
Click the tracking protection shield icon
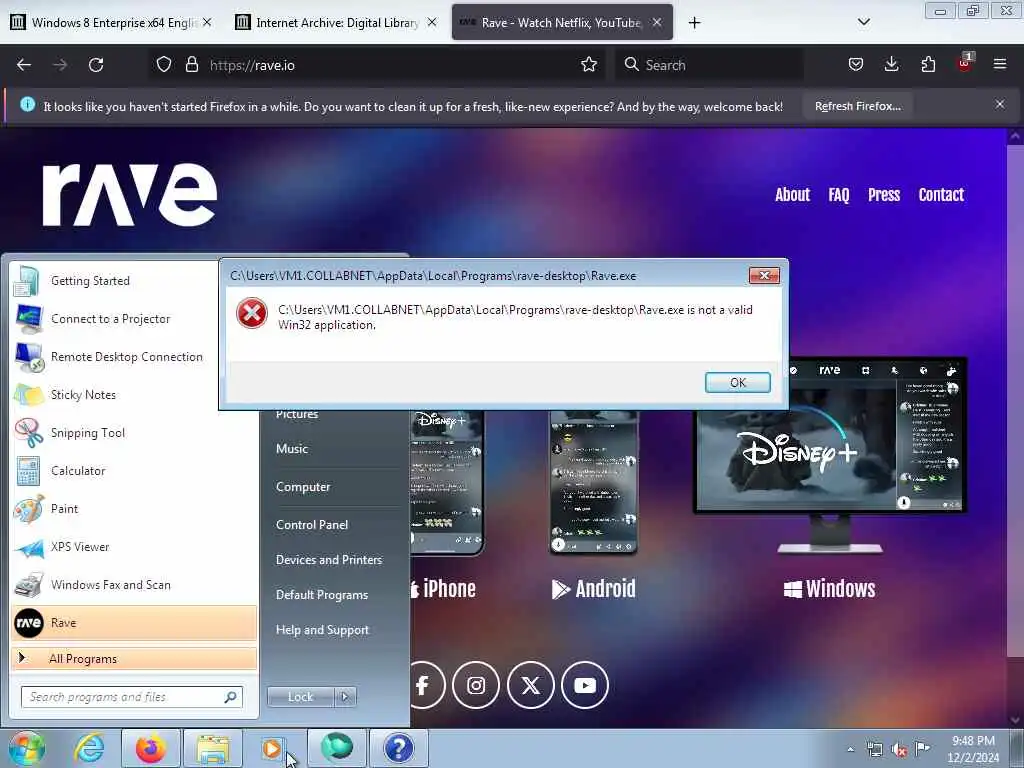point(164,65)
